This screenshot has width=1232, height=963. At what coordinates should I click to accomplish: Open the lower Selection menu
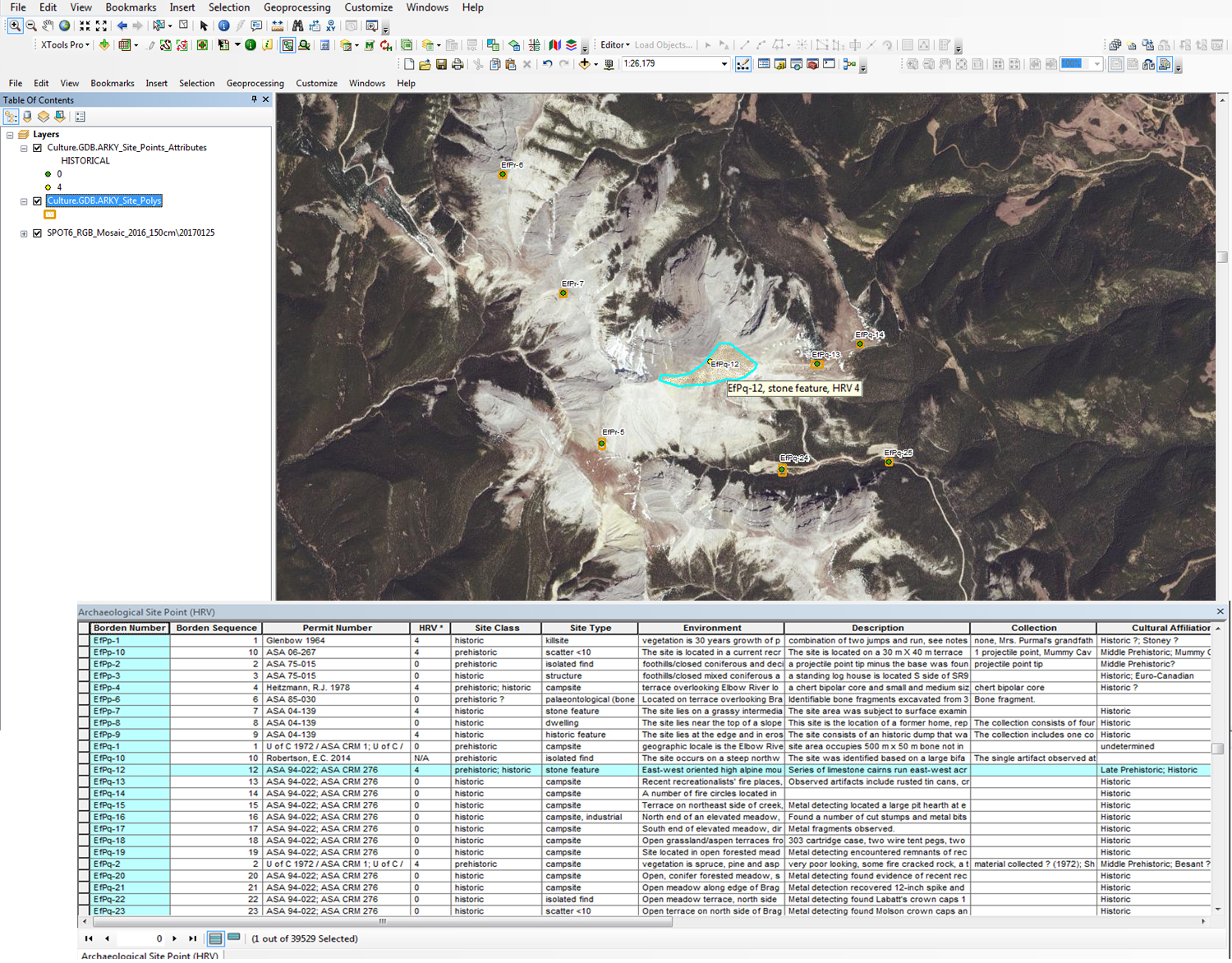(x=196, y=83)
